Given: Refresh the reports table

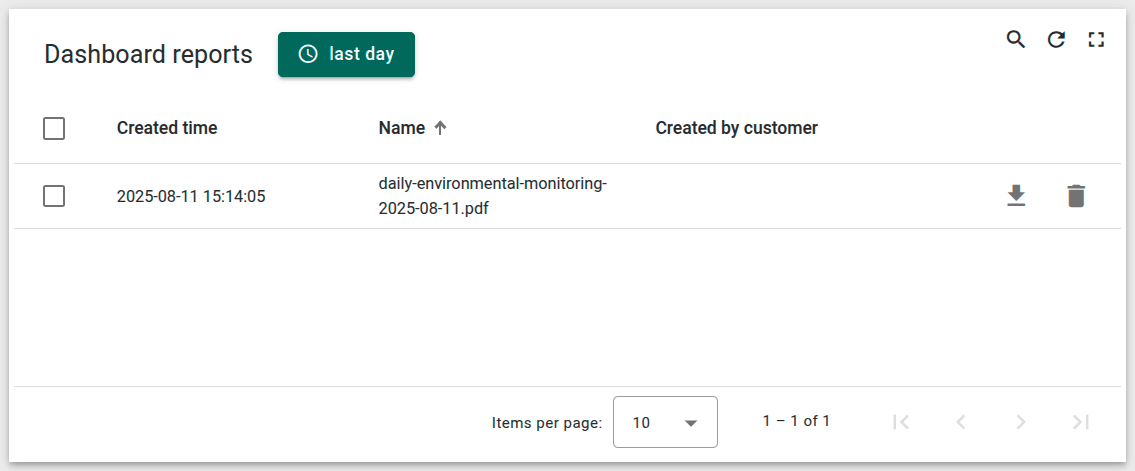Looking at the screenshot, I should (1056, 40).
